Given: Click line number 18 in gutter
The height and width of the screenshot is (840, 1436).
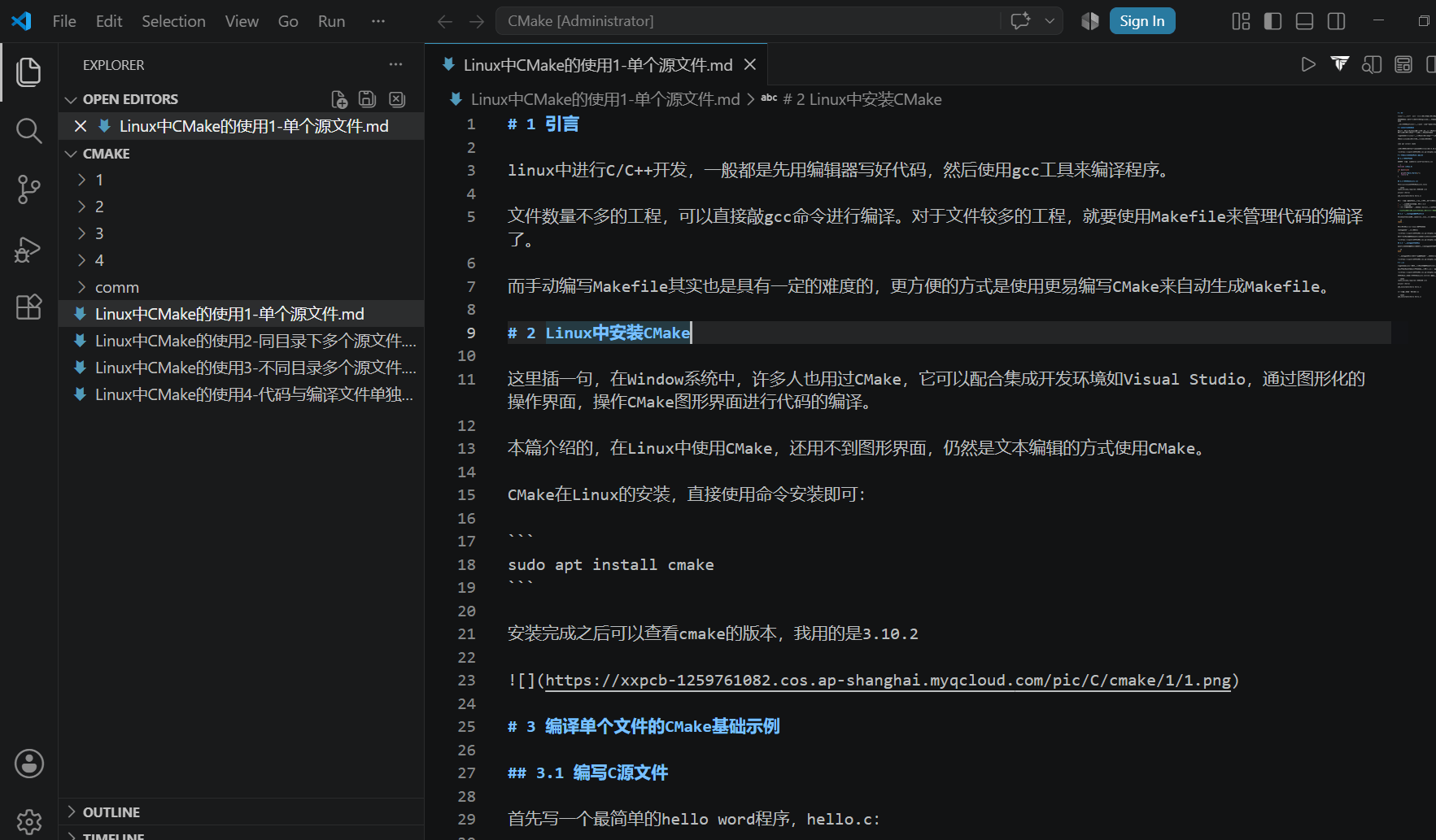Looking at the screenshot, I should pos(466,564).
